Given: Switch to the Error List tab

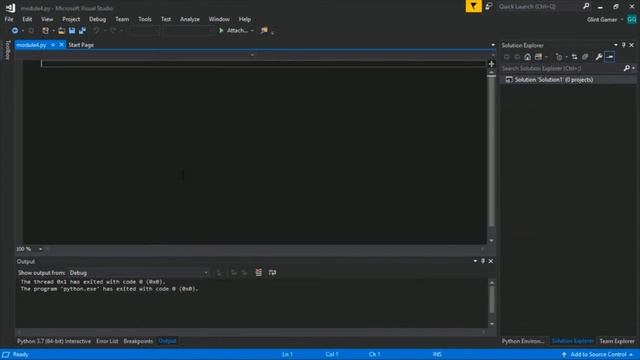Looking at the screenshot, I should [x=107, y=341].
